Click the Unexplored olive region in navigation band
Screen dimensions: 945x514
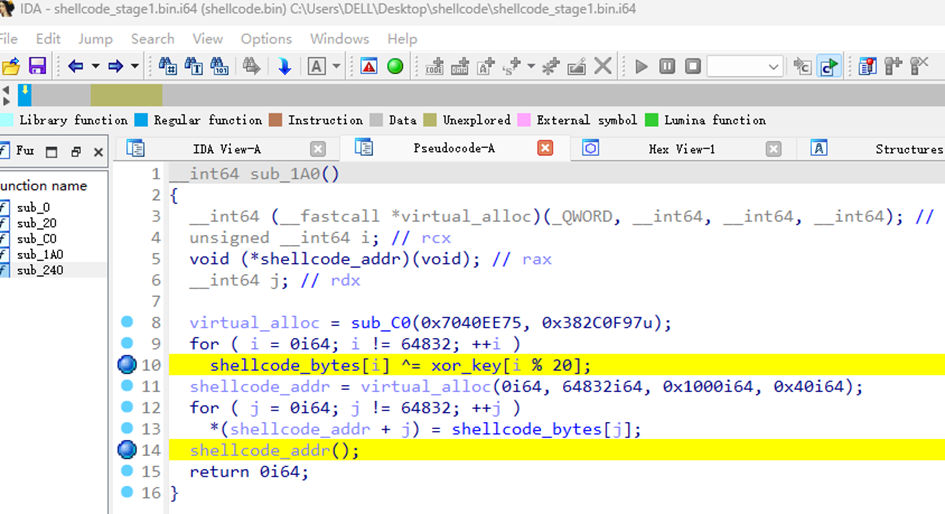pos(126,95)
